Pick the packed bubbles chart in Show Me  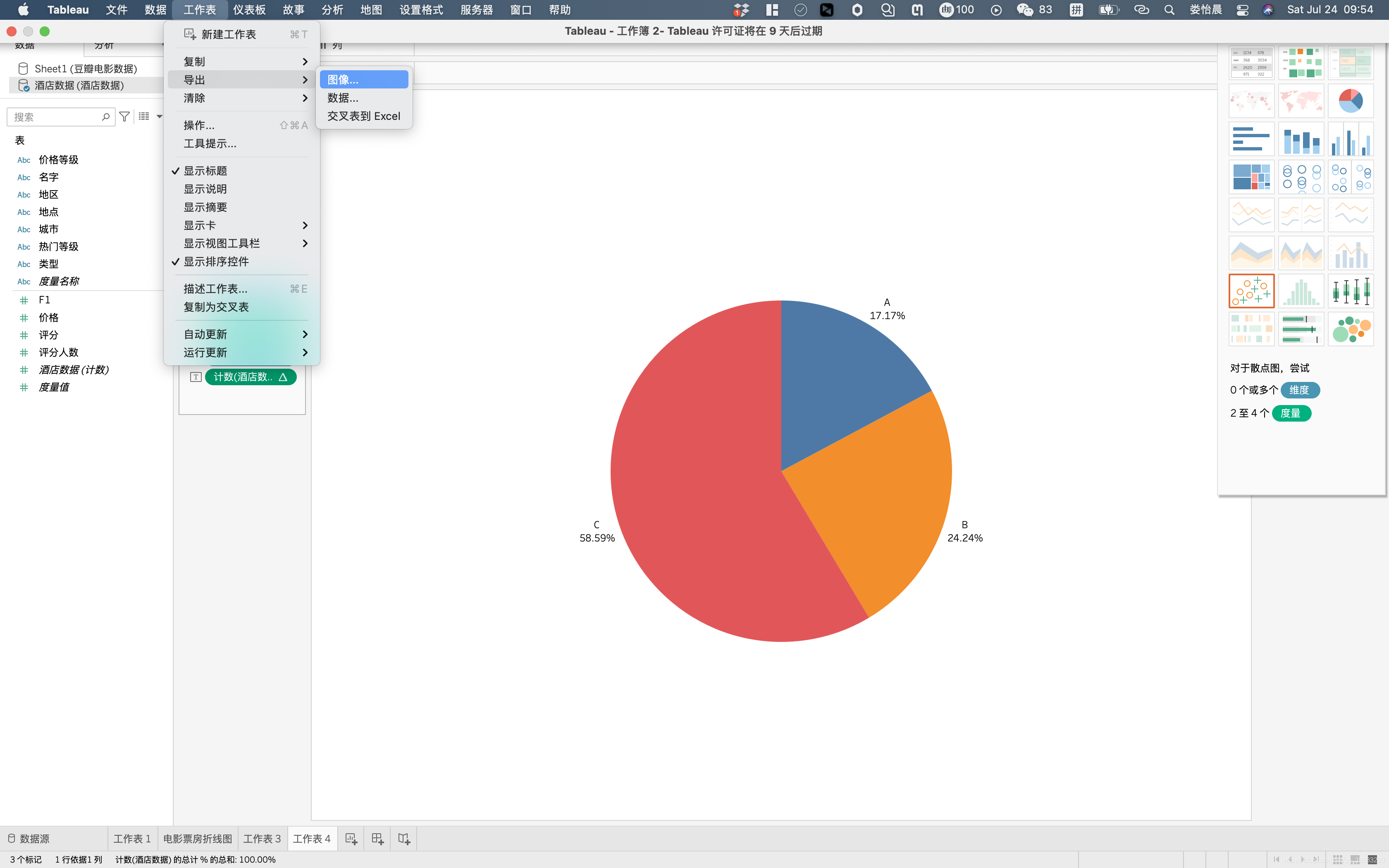[1350, 329]
